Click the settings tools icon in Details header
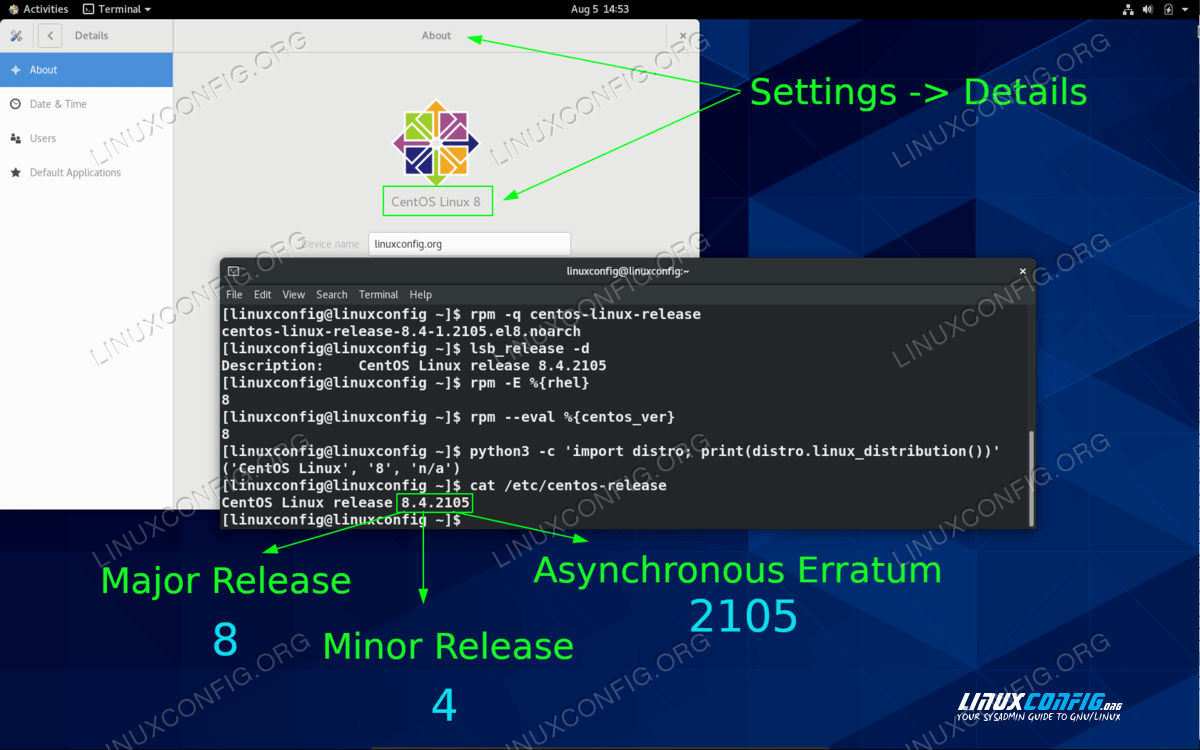The height and width of the screenshot is (750, 1200). (x=16, y=36)
